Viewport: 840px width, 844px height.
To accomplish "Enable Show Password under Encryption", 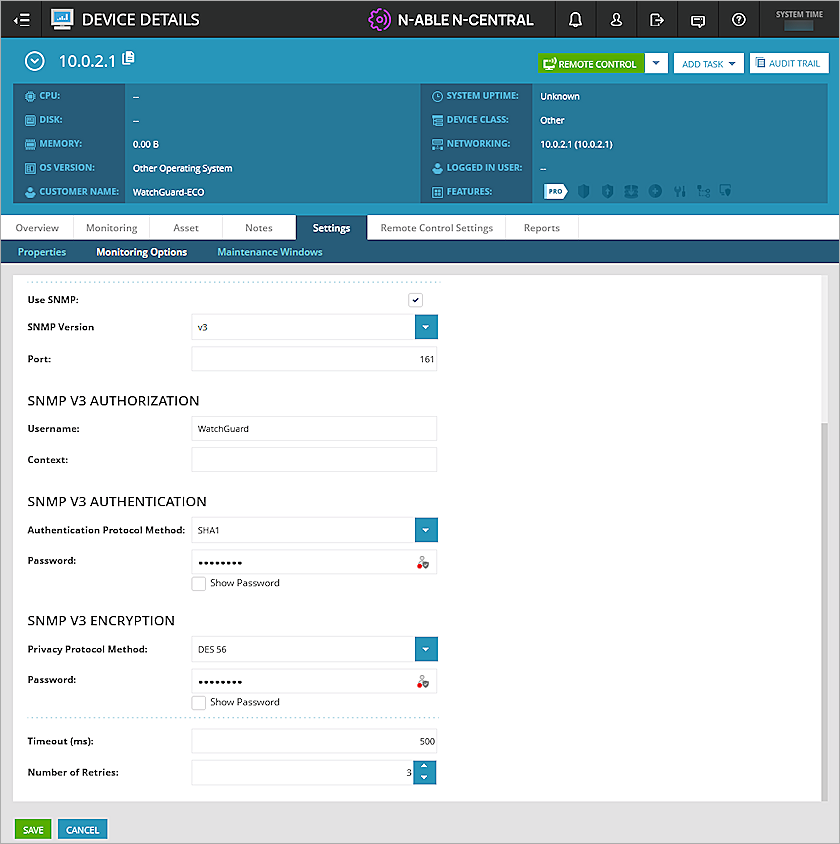I will (199, 702).
